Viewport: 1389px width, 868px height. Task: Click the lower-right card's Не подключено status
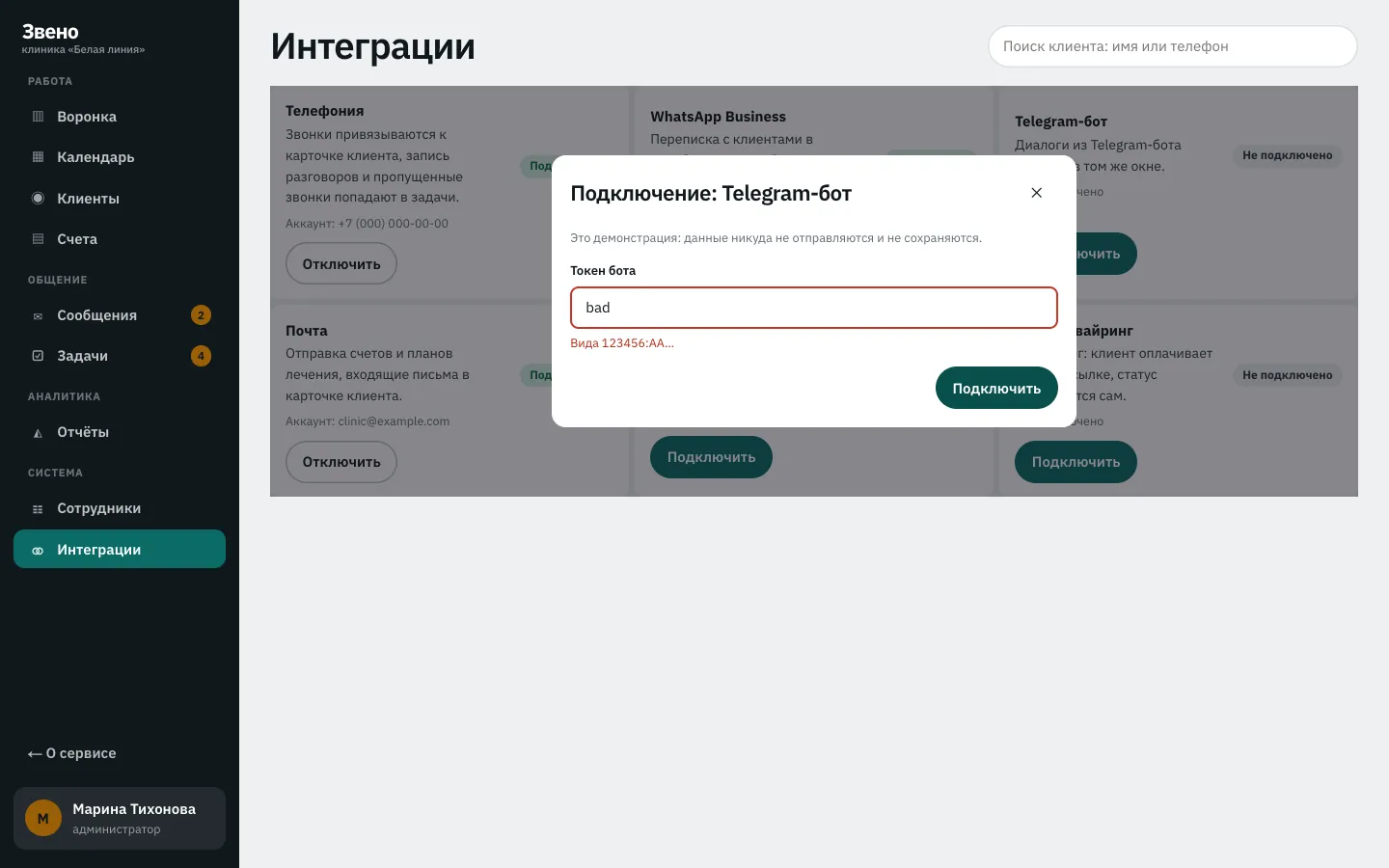pyautogui.click(x=1287, y=375)
